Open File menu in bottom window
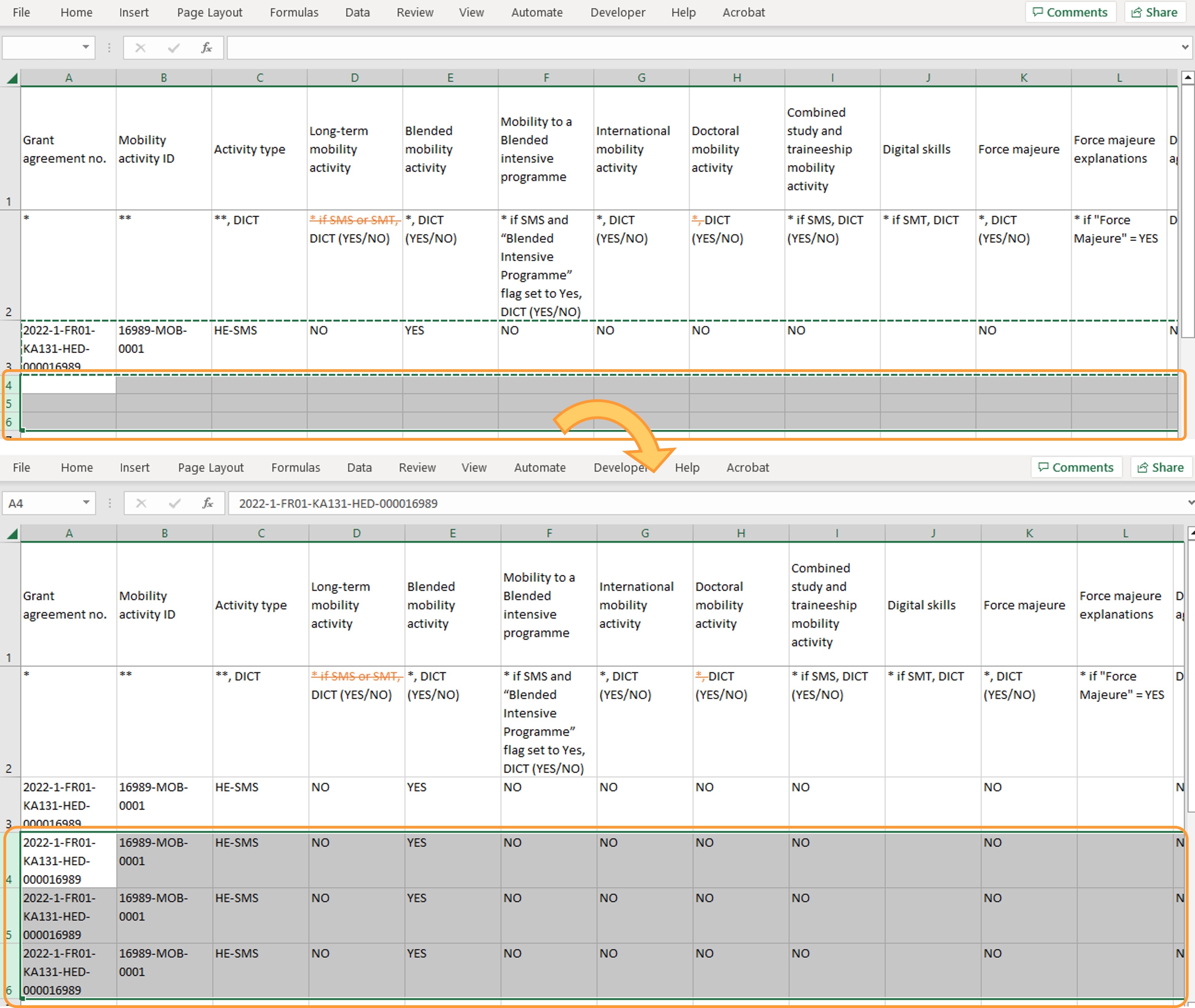This screenshot has width=1195, height=1008. coord(21,467)
